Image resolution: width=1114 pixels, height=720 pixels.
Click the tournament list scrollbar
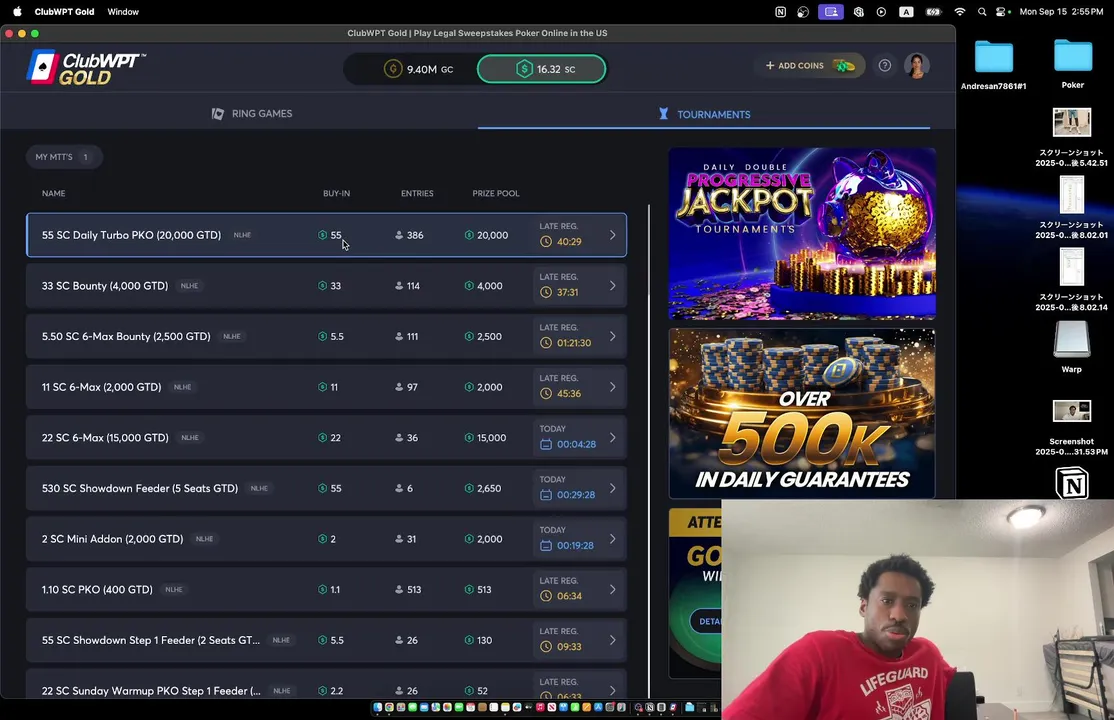[x=649, y=250]
